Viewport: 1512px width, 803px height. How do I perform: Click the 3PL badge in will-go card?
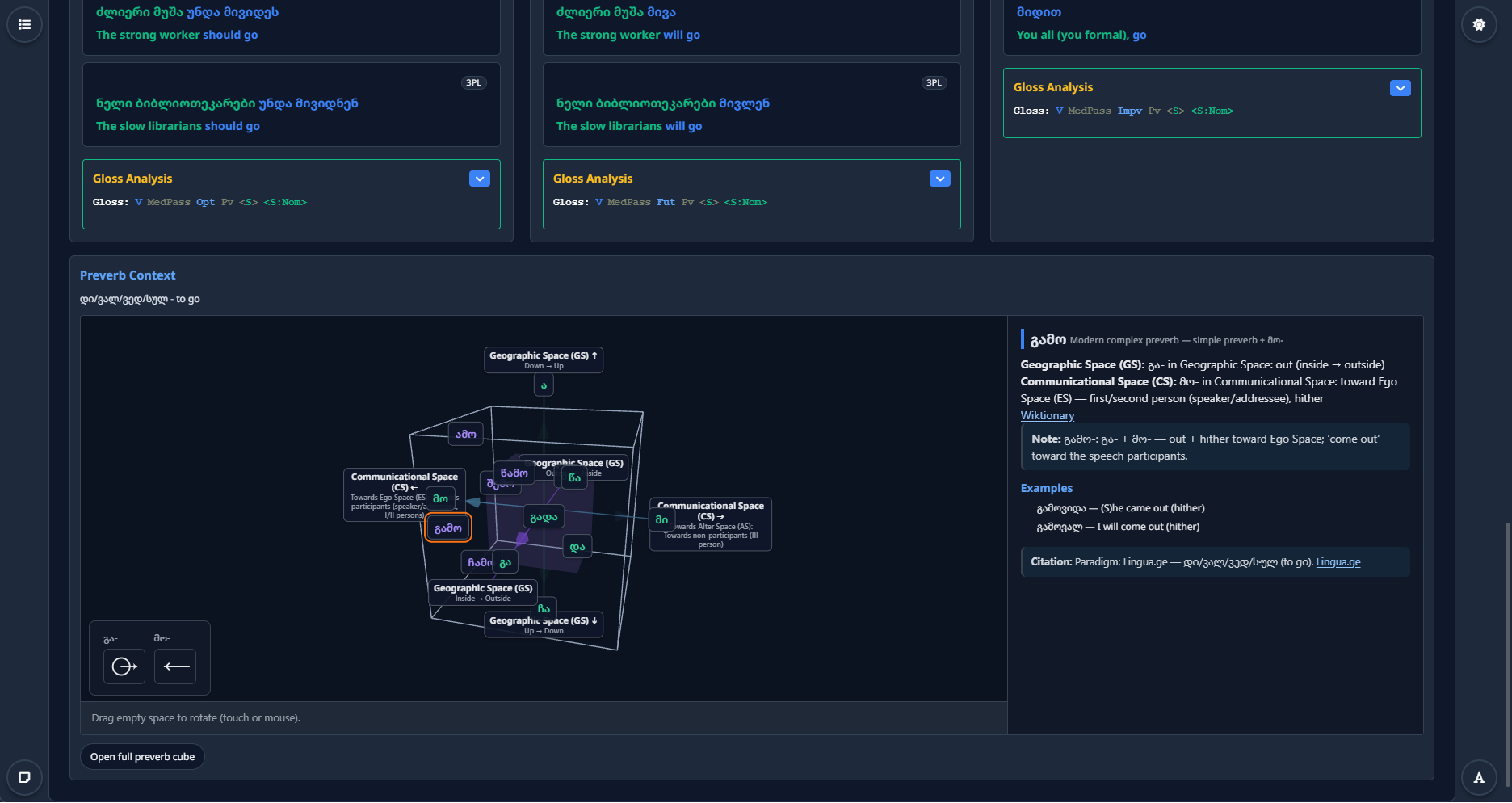tap(934, 82)
